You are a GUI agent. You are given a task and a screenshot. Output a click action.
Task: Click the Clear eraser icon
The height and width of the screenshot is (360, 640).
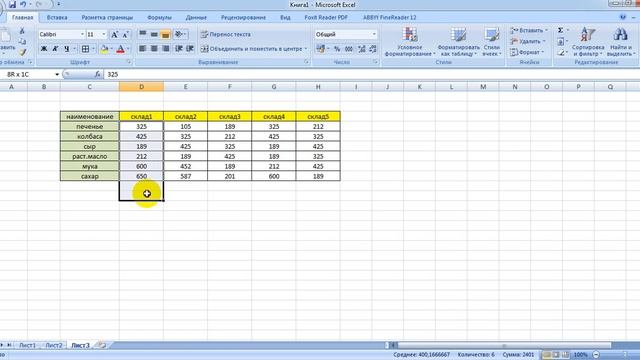(561, 52)
